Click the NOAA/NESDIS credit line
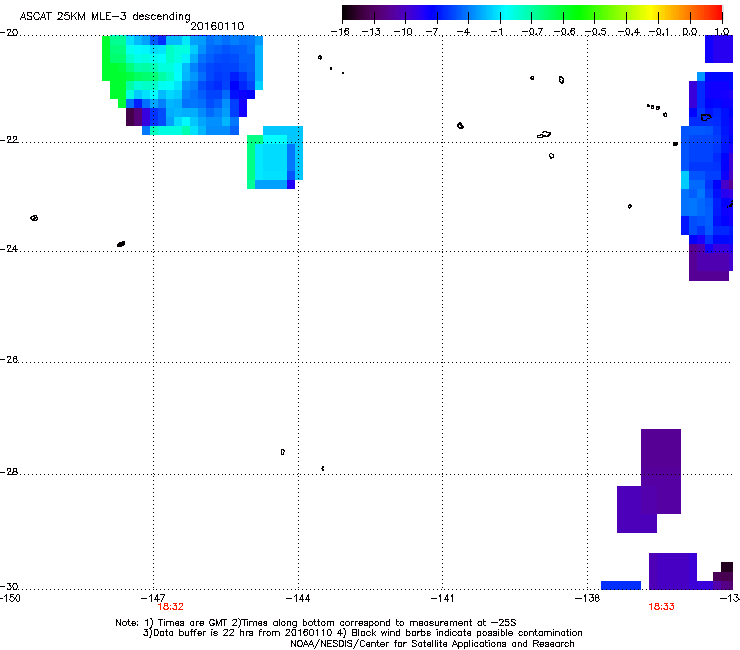The image size is (740, 650). (x=432, y=644)
